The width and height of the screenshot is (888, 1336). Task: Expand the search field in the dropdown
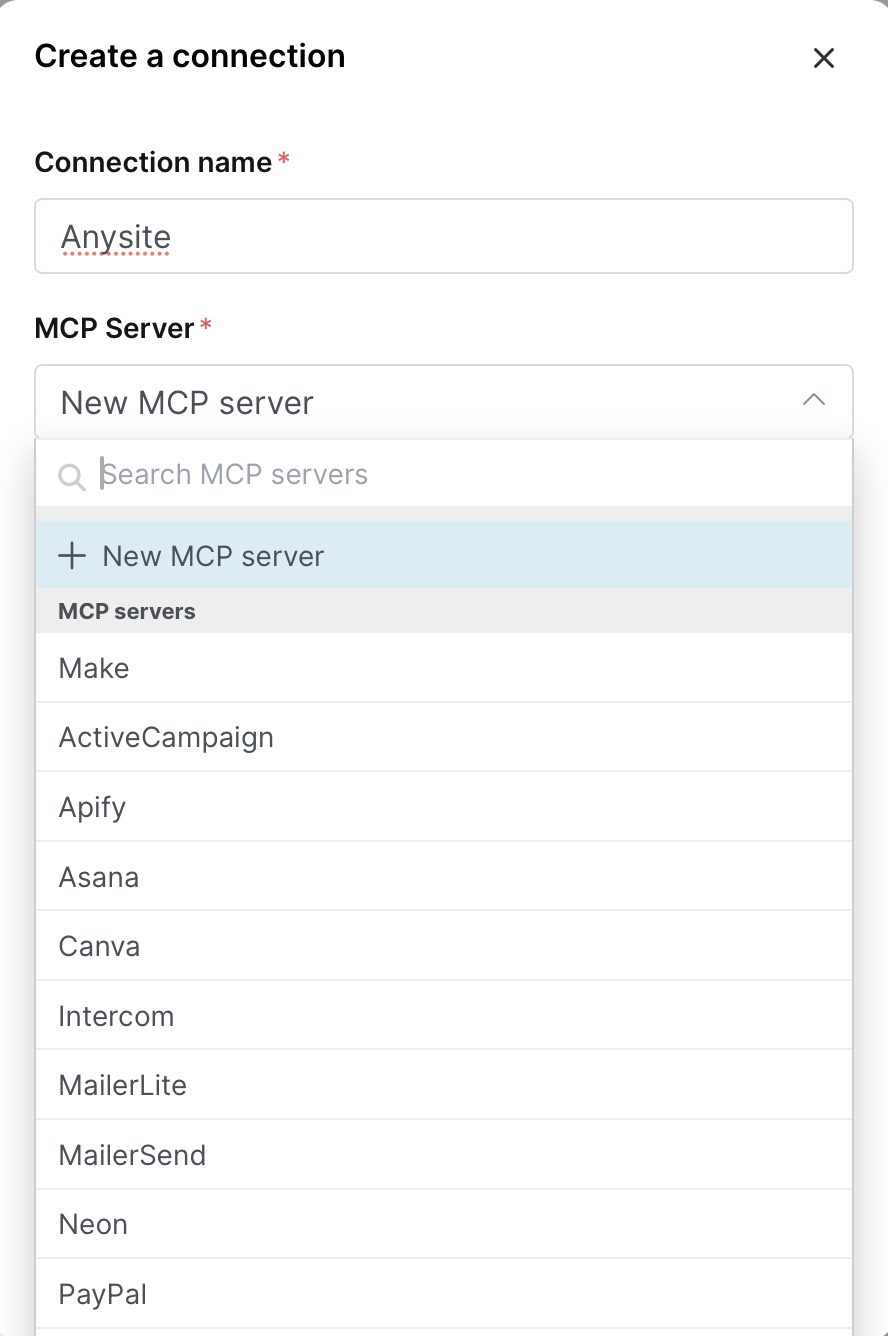[x=300, y=474]
